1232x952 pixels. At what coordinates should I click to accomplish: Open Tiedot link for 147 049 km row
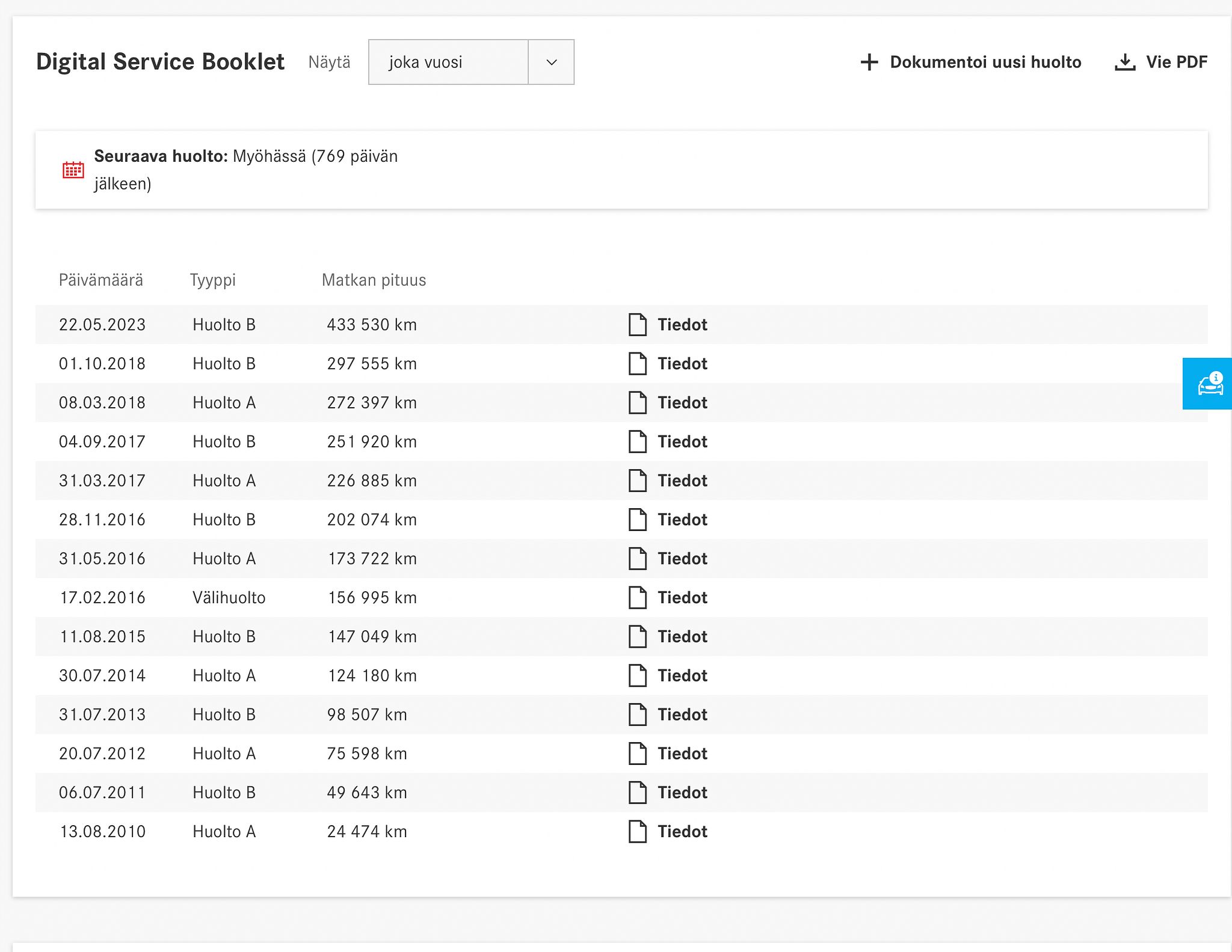[x=682, y=637]
